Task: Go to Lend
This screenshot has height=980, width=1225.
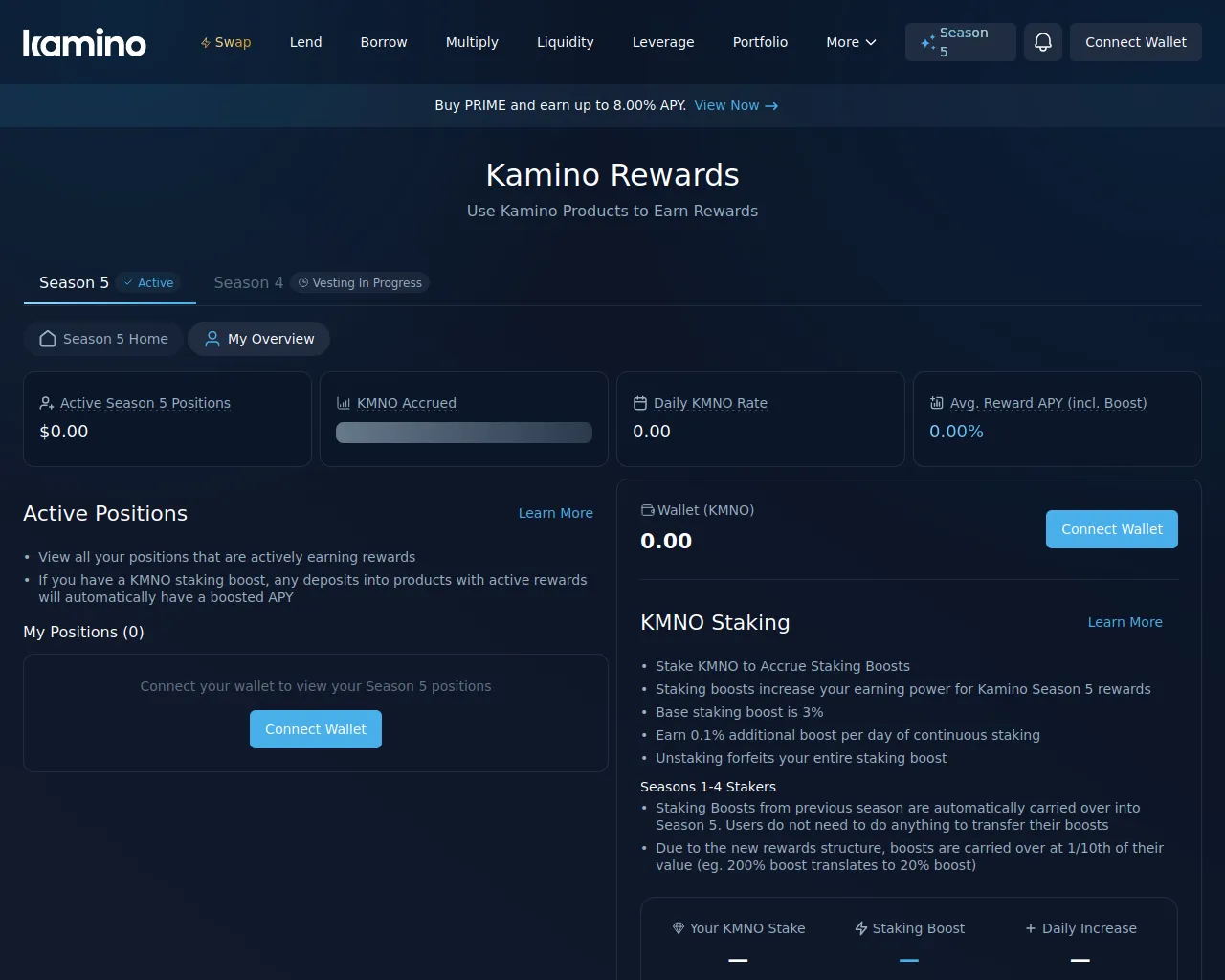Action: (306, 42)
